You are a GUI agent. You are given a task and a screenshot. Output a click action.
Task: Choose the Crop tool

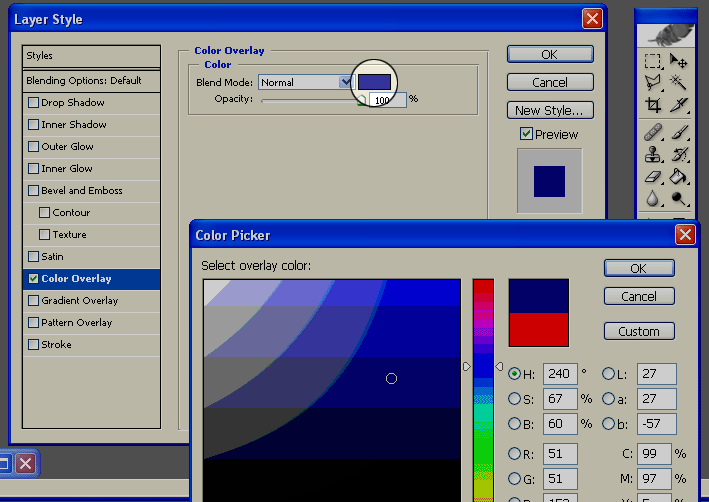click(653, 106)
